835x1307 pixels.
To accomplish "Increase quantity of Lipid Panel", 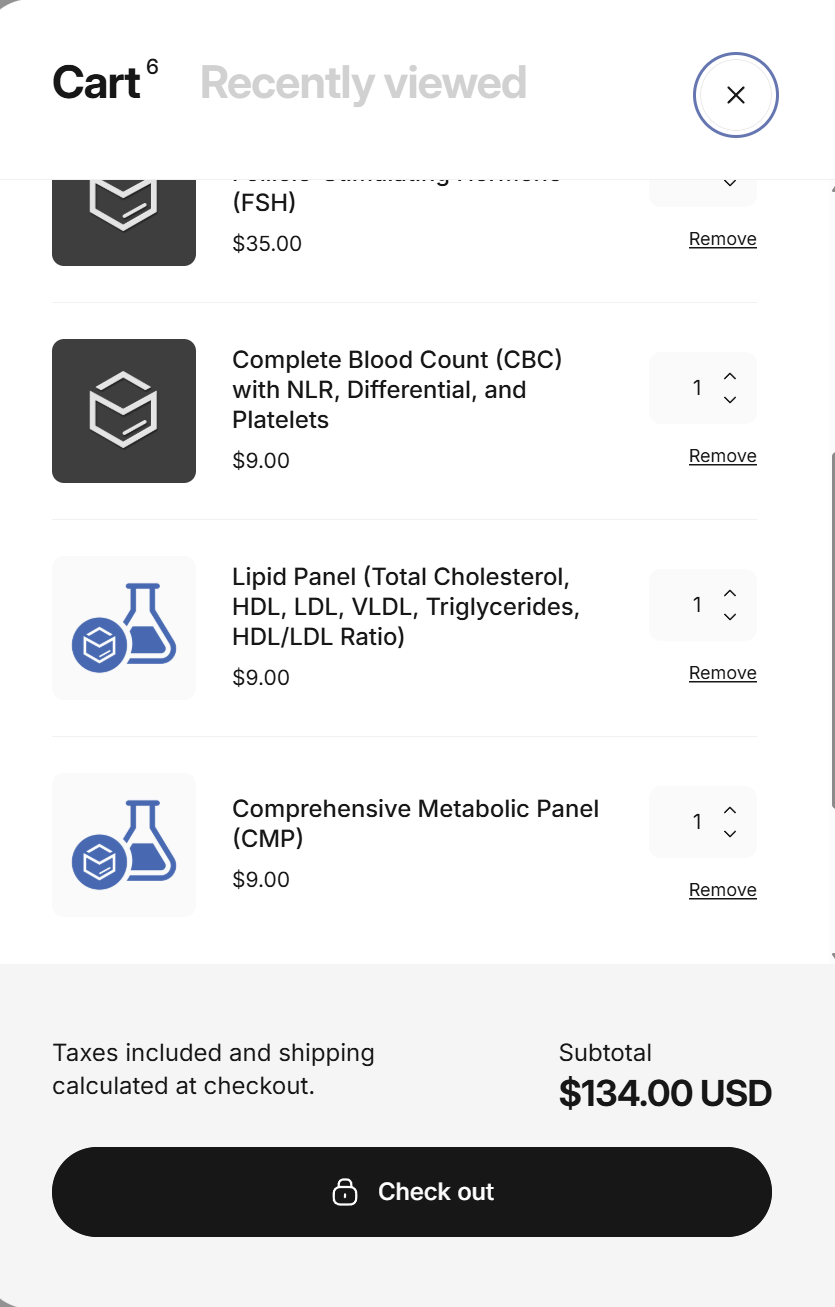I will click(730, 593).
